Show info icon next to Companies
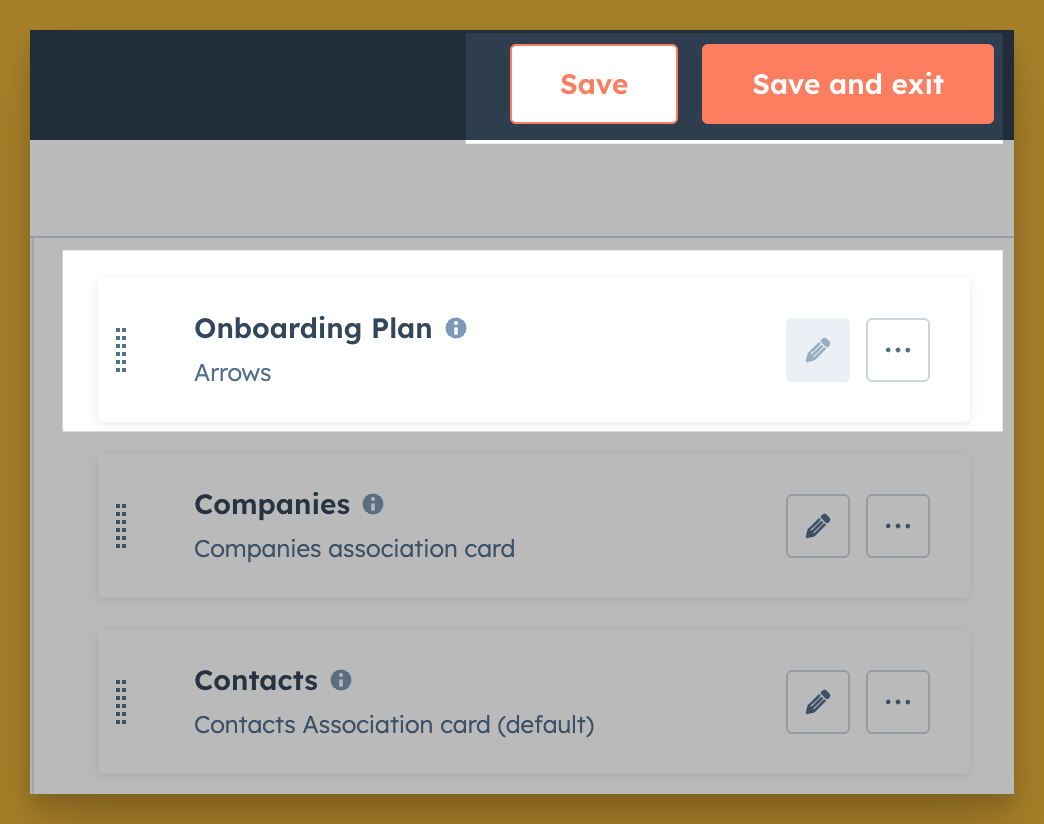 coord(373,504)
